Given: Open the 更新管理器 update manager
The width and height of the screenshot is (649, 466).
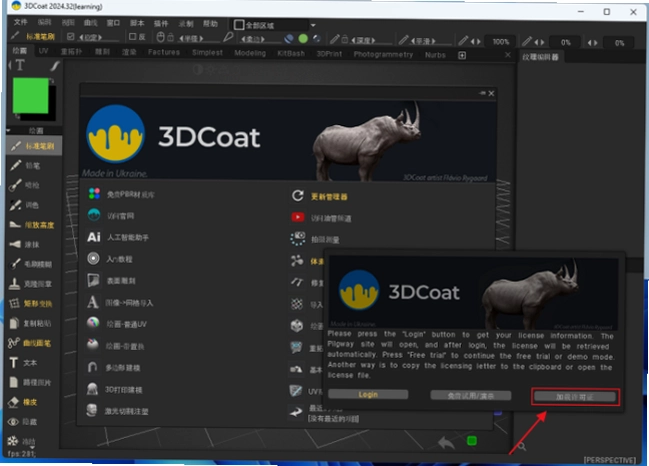Looking at the screenshot, I should click(x=320, y=196).
